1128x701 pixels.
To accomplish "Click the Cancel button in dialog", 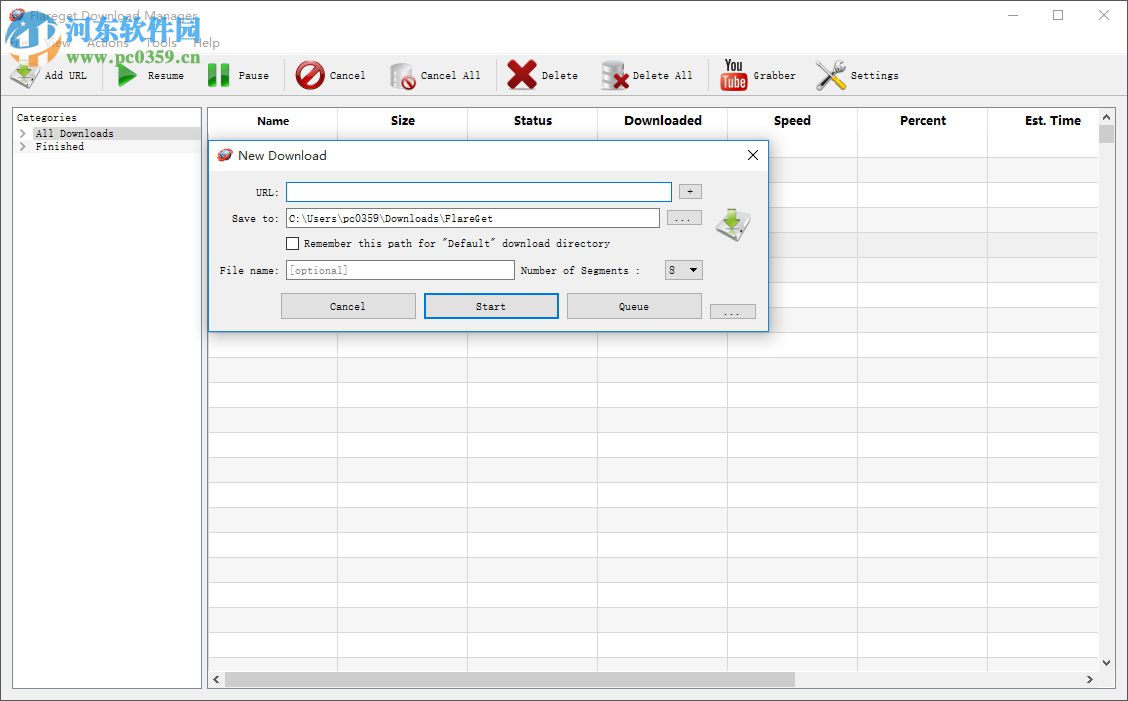I will point(348,306).
